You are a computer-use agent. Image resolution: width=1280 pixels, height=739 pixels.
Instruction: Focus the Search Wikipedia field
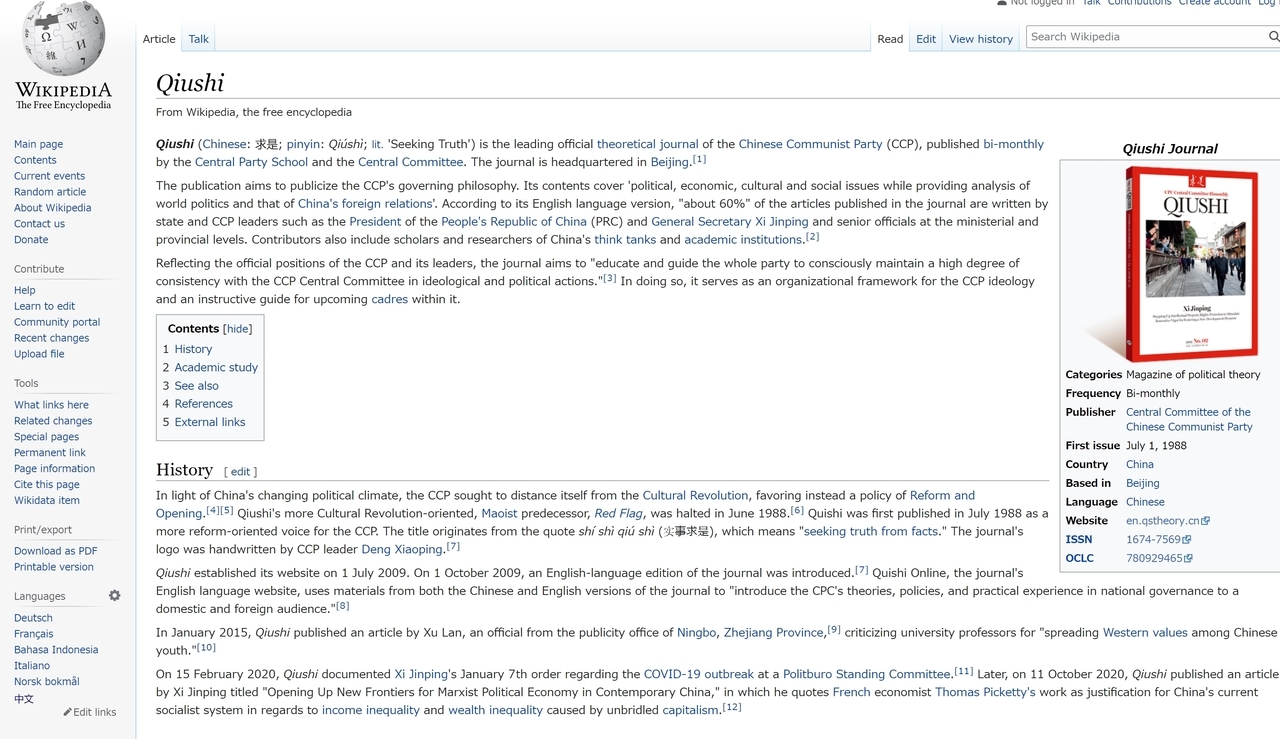coord(1146,37)
